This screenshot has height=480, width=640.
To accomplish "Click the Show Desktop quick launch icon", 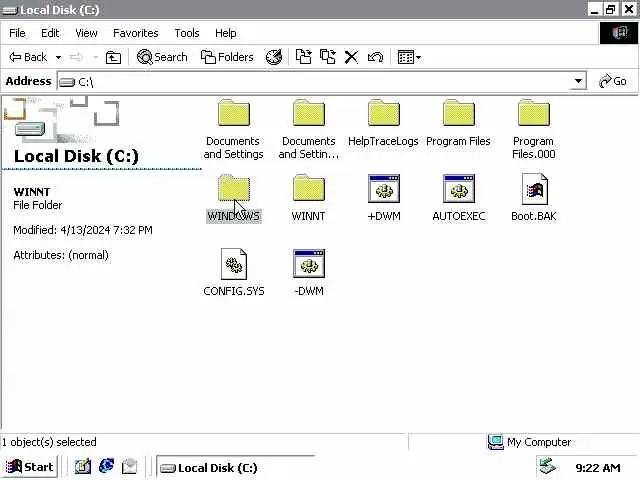I will coord(83,467).
